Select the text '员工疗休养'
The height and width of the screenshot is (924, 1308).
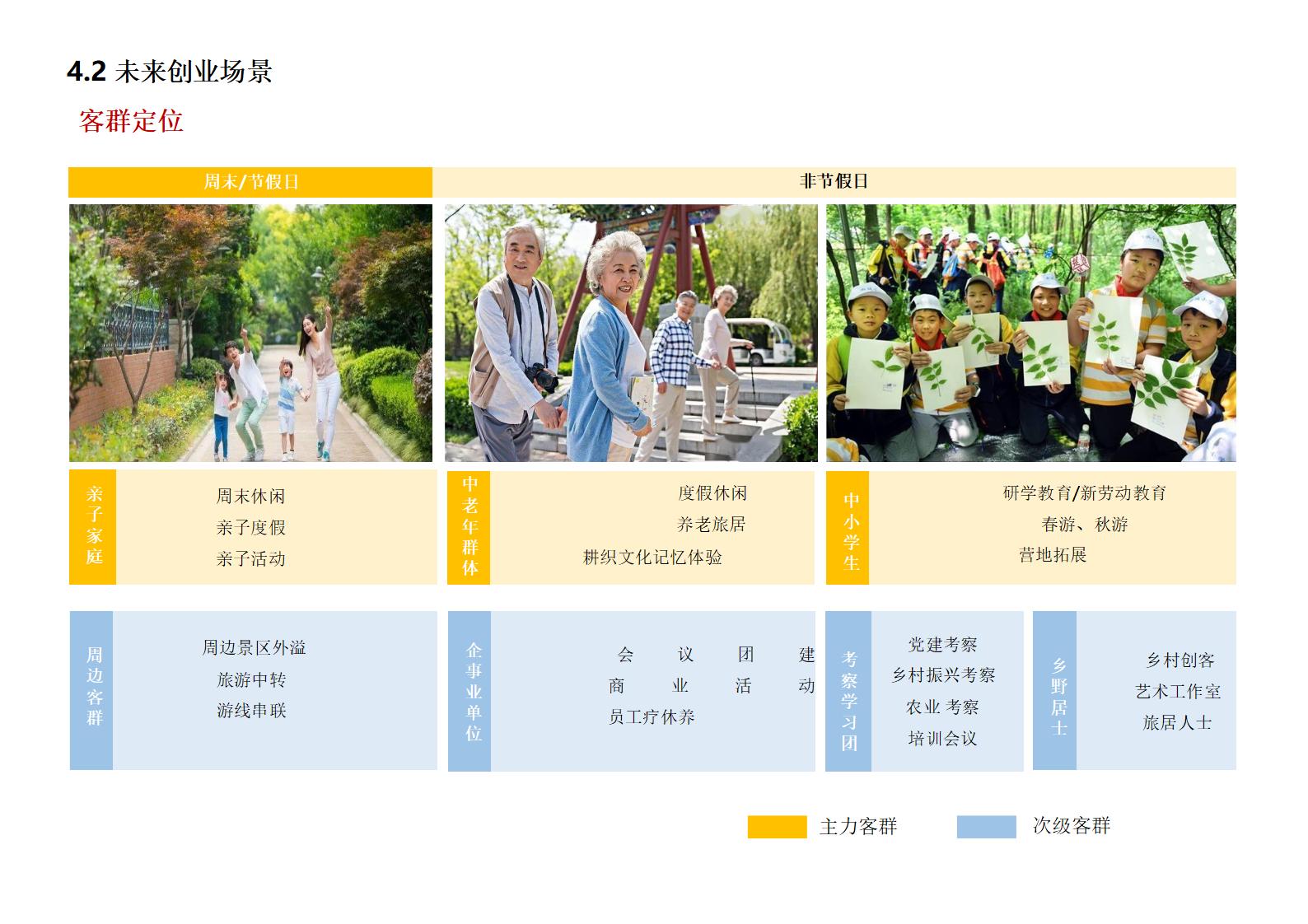pyautogui.click(x=652, y=717)
